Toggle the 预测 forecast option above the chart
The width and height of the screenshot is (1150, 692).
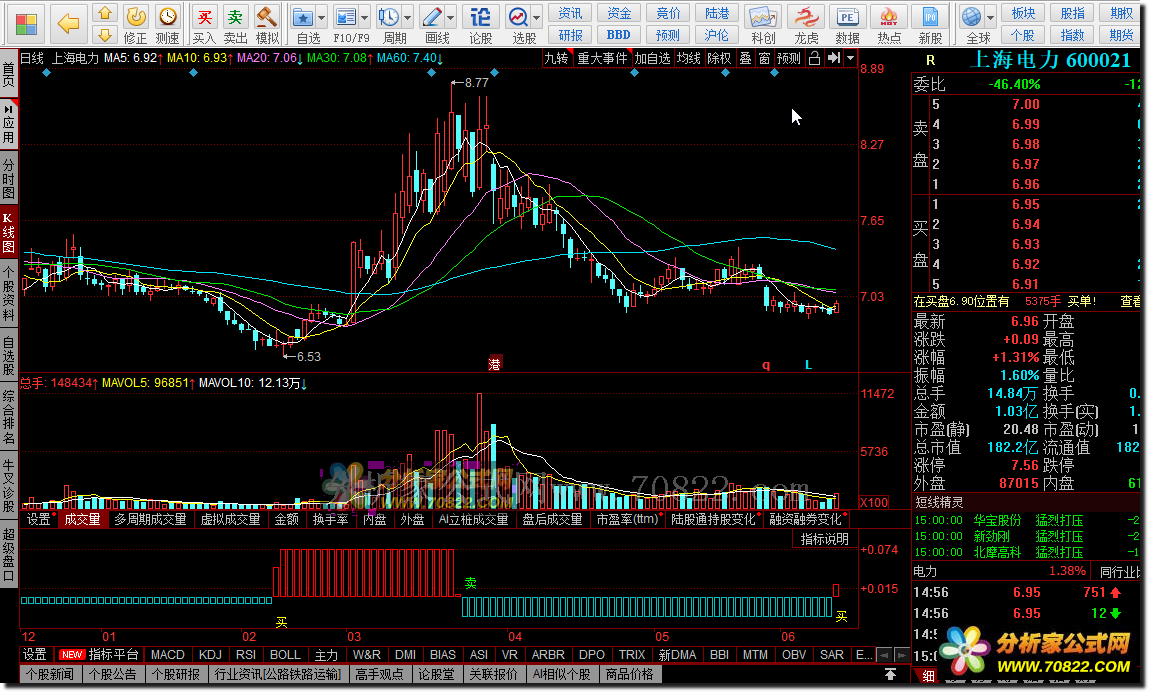tap(788, 58)
